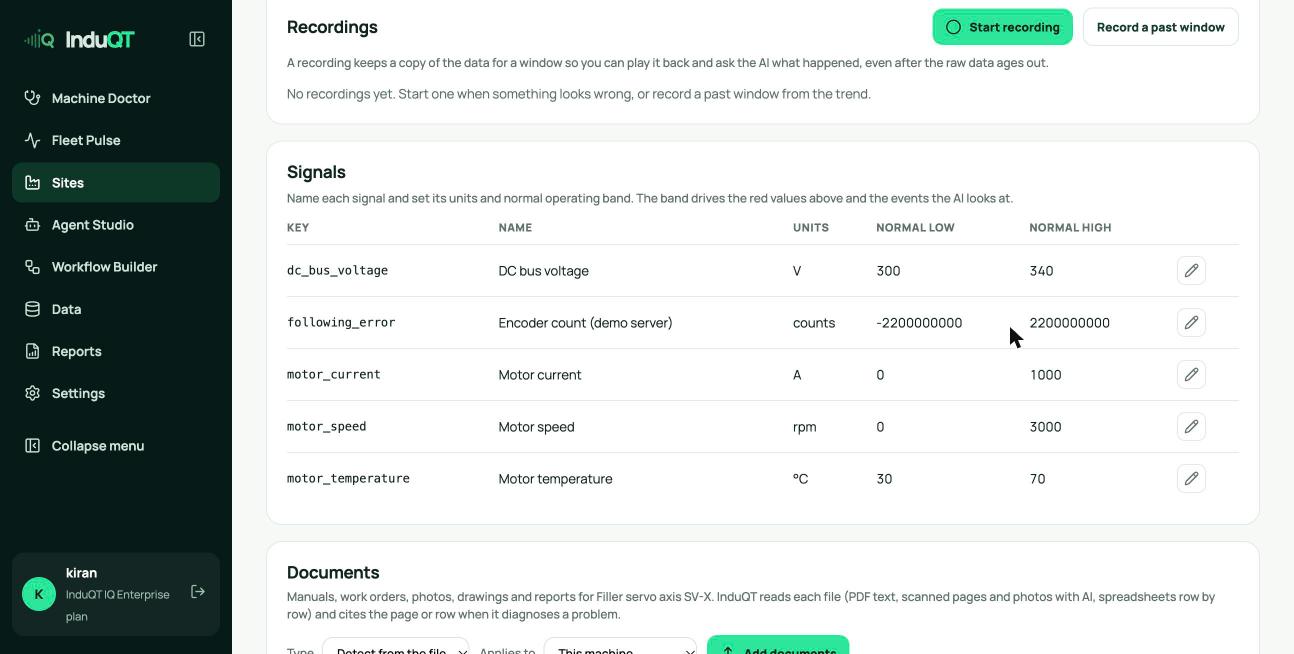
Task: Click the Collapse menu panel icon
Action: point(32,445)
